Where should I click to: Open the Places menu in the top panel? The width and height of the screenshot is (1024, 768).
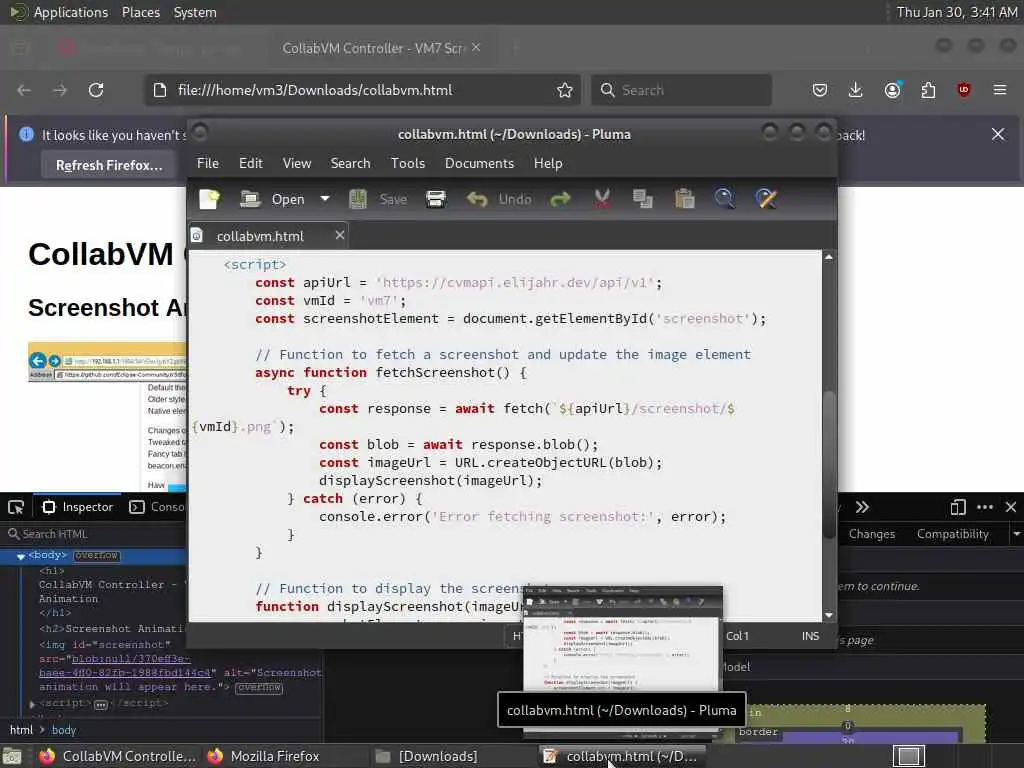pos(140,12)
